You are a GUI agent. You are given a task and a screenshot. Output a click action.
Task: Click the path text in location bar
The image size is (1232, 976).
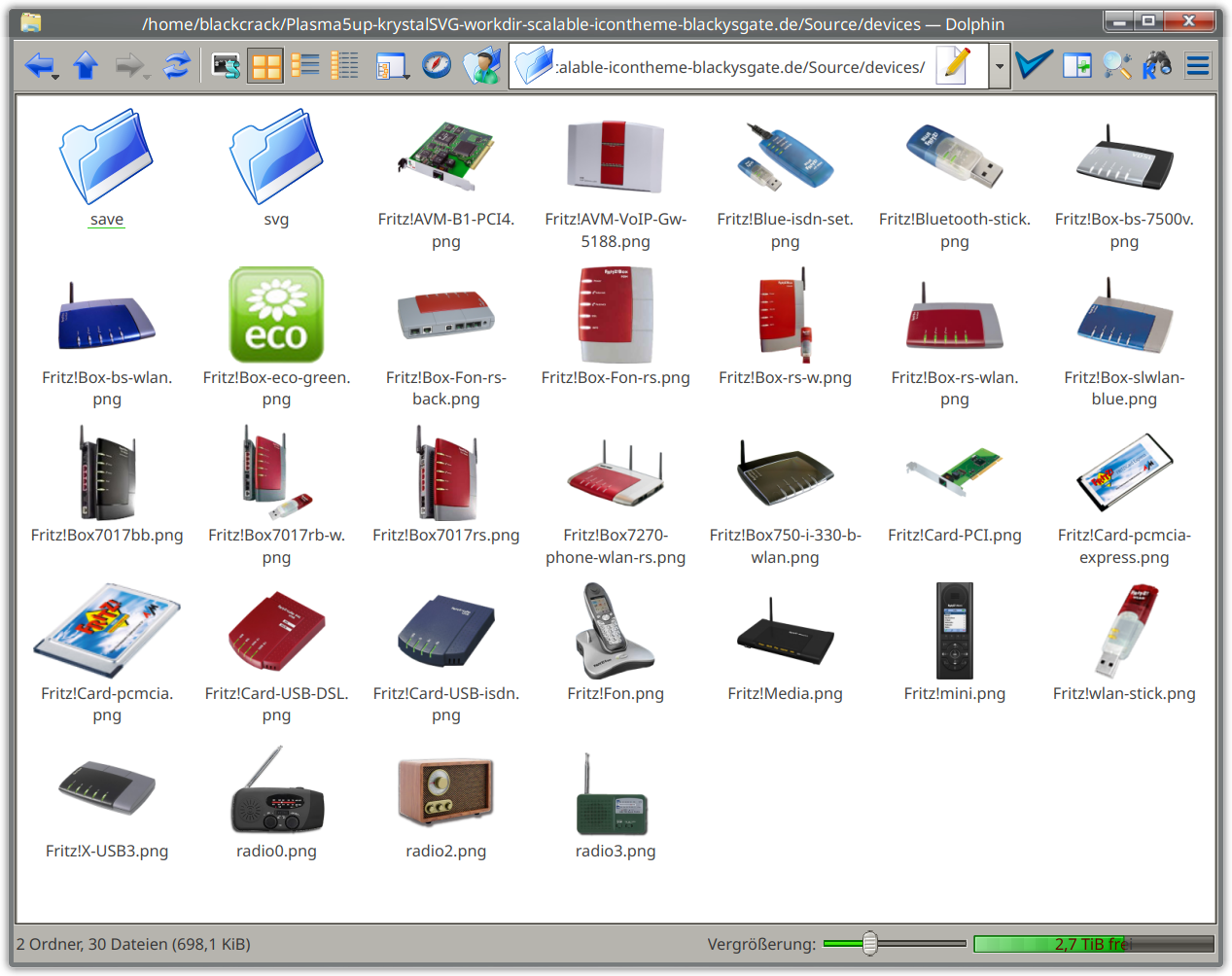[740, 67]
